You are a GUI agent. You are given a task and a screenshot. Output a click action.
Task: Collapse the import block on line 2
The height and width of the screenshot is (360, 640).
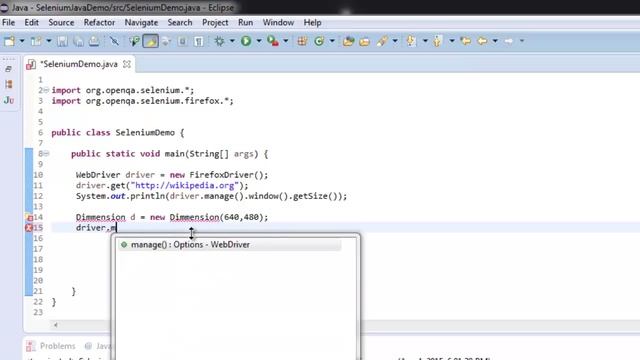46,90
